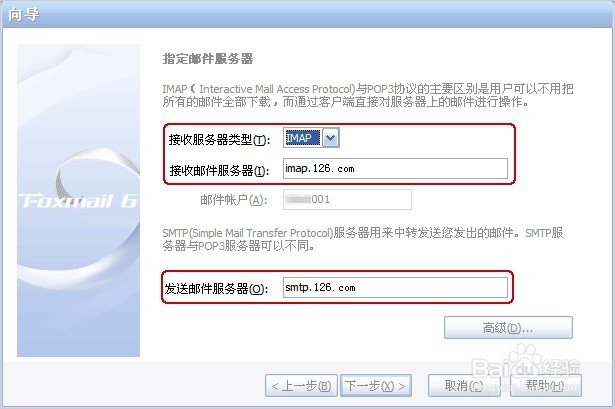Click the 指定邮件服务器 heading
The height and width of the screenshot is (409, 615).
[208, 59]
